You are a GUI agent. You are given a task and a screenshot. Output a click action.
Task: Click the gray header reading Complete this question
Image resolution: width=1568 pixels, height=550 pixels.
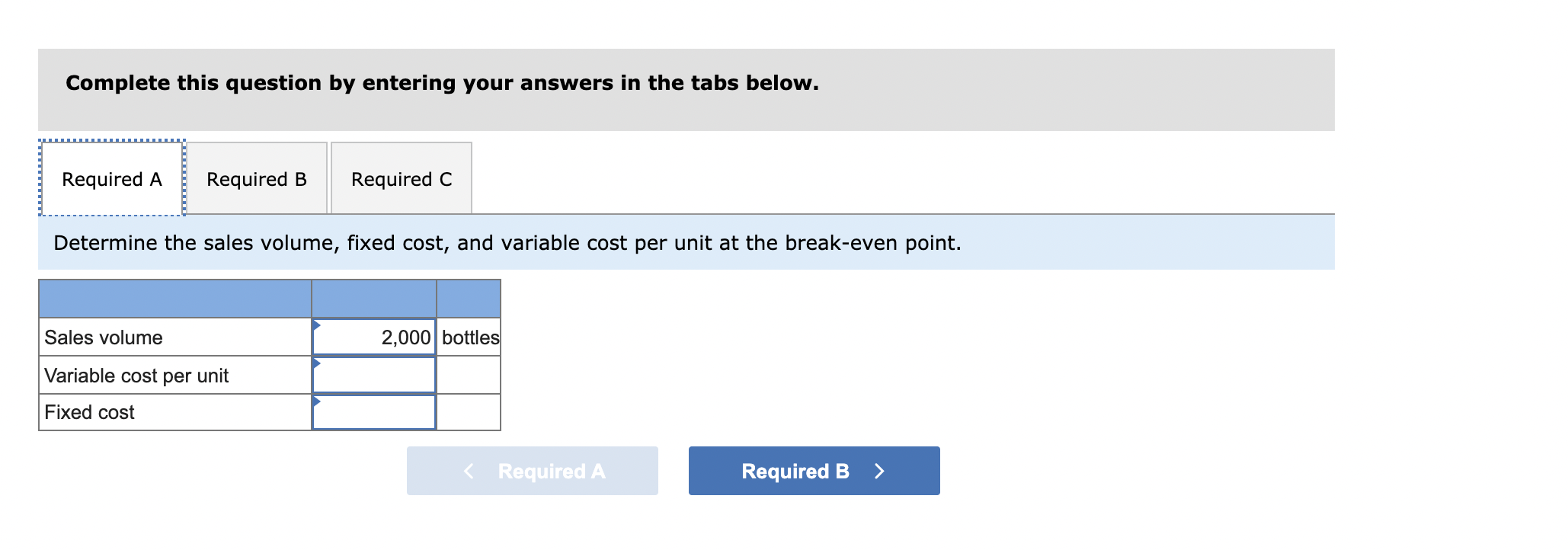tap(442, 83)
